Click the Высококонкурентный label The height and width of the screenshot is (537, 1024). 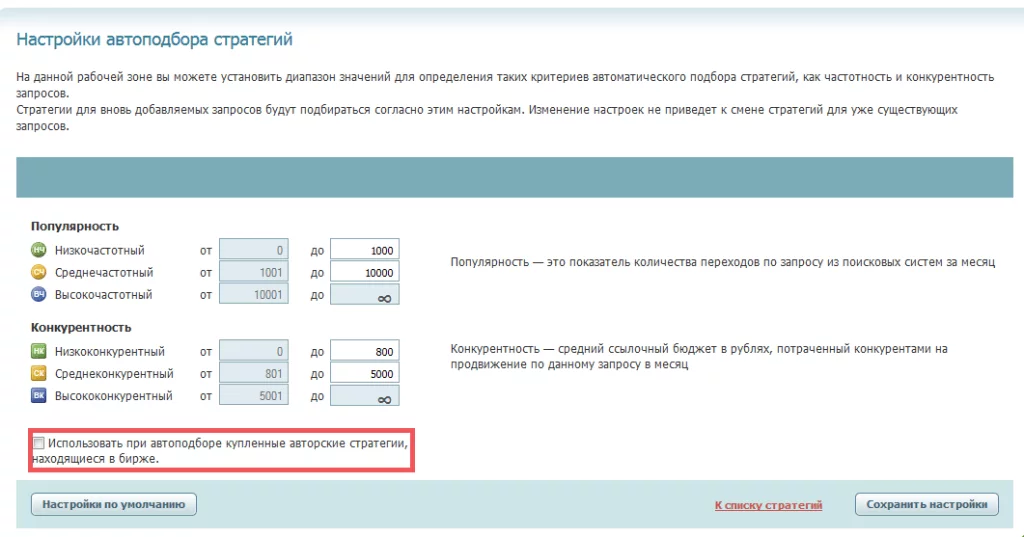(x=114, y=396)
